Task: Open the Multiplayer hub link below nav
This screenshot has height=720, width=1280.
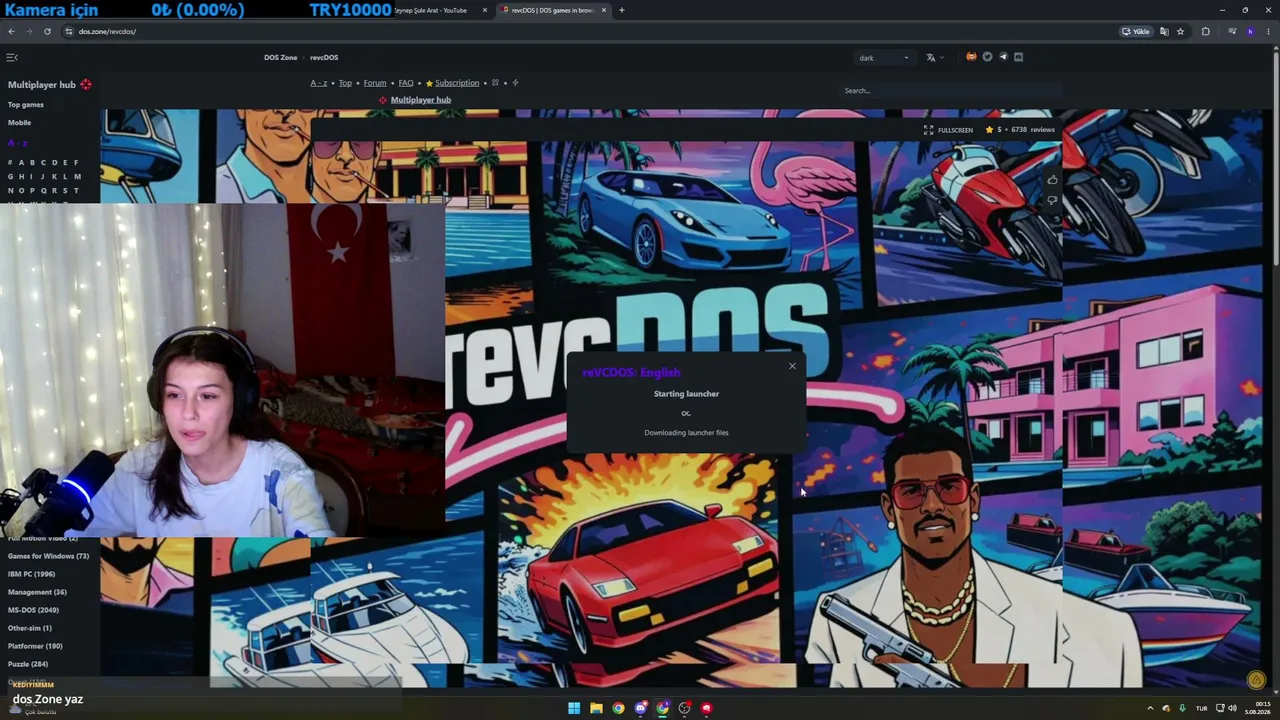Action: [x=421, y=100]
